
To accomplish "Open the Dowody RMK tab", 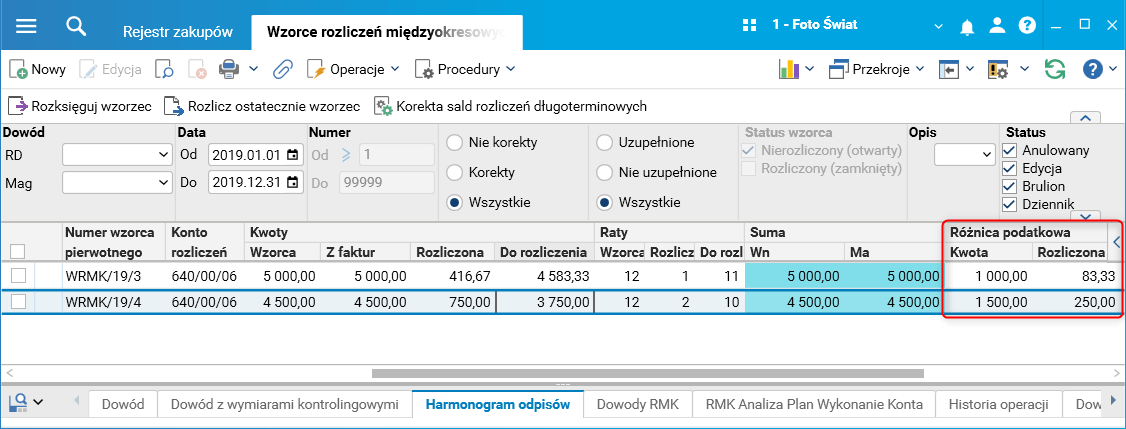I will tap(637, 404).
